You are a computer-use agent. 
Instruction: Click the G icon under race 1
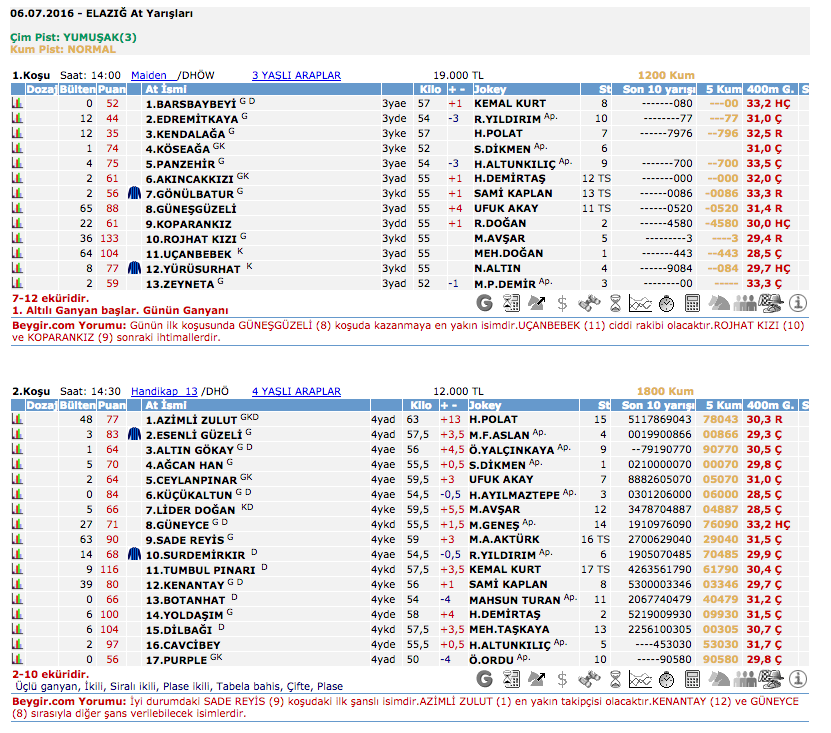point(485,303)
